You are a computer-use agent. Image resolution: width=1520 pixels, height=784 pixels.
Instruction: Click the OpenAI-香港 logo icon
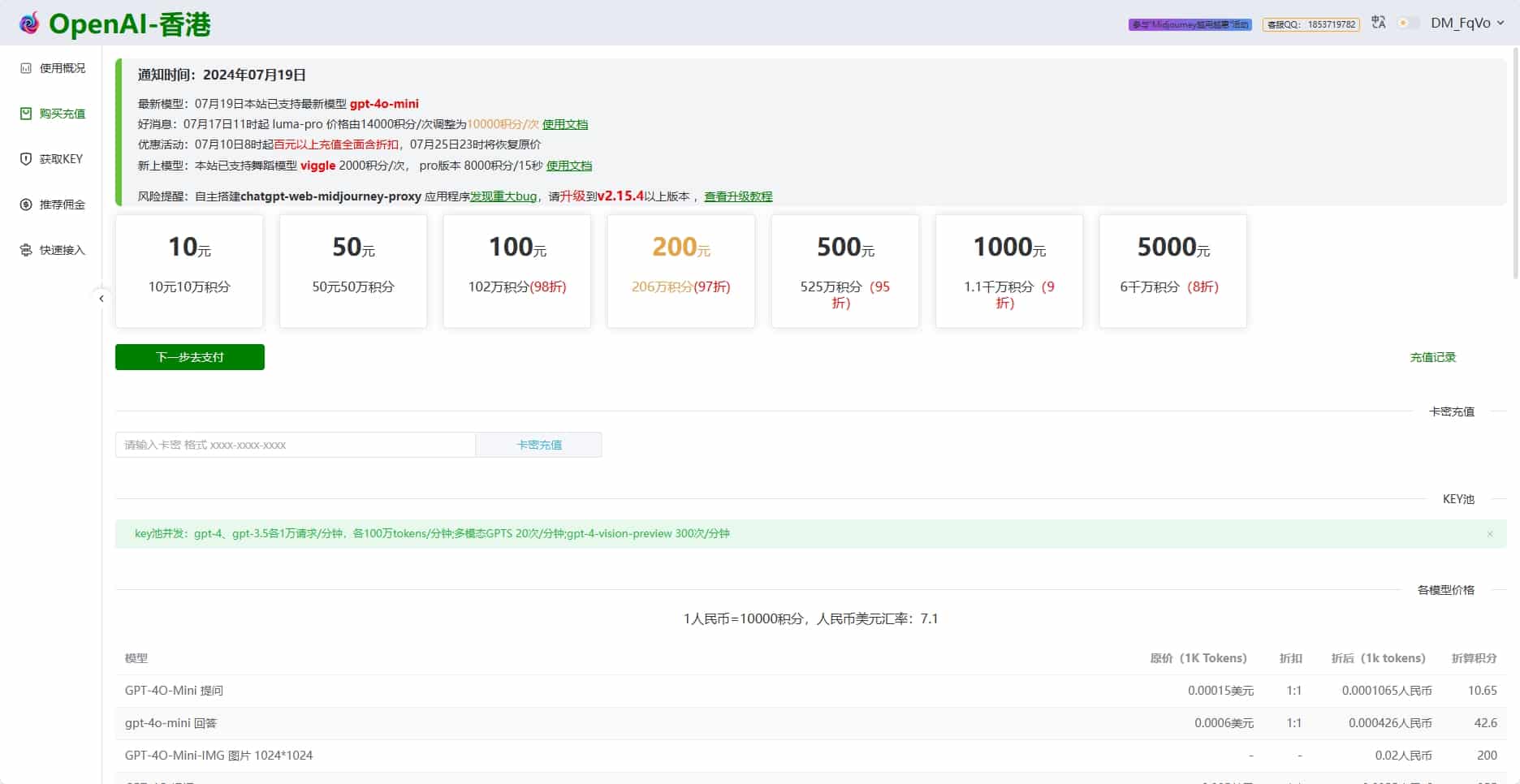click(x=29, y=24)
